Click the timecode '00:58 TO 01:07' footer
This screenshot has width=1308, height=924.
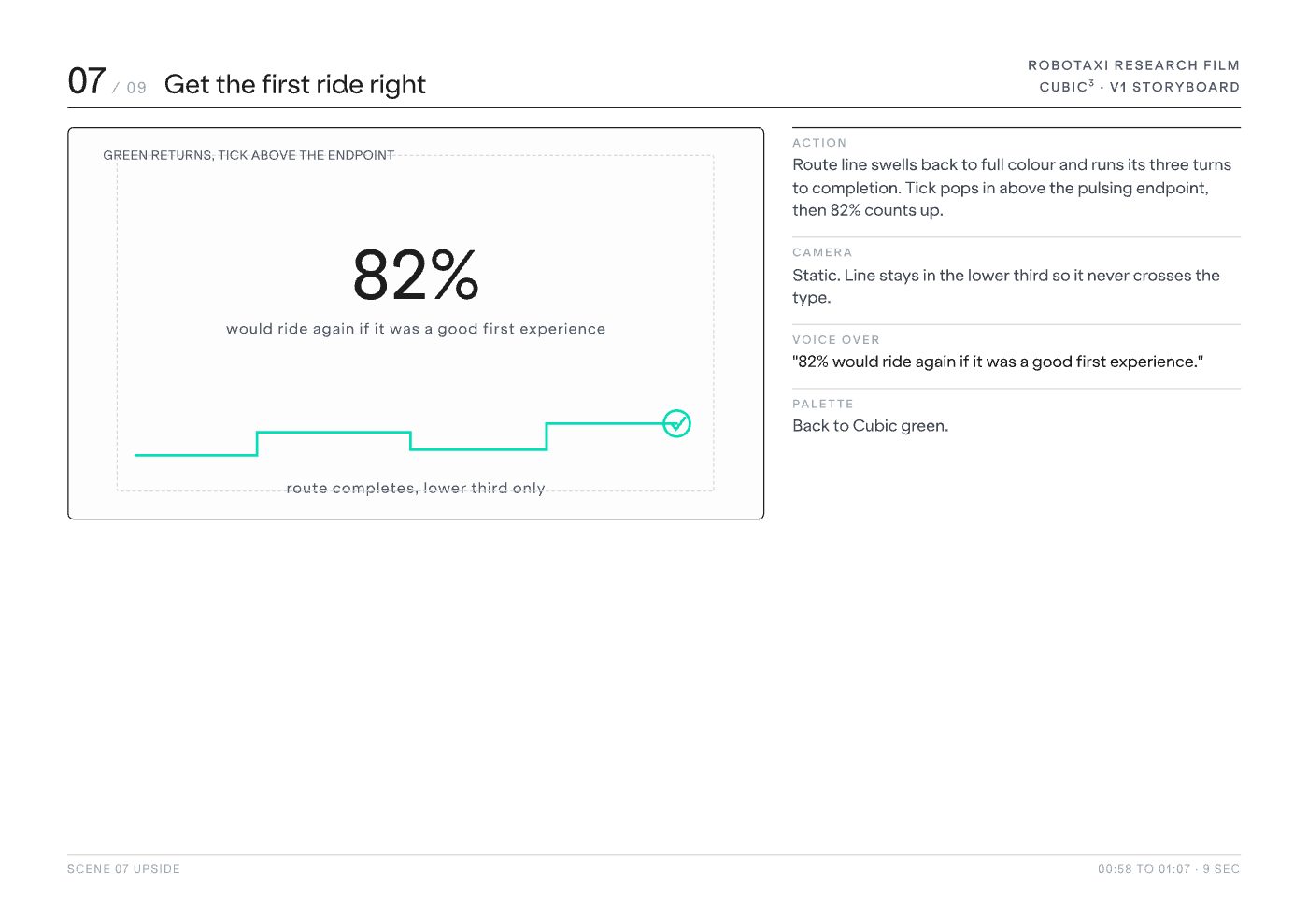(1144, 869)
